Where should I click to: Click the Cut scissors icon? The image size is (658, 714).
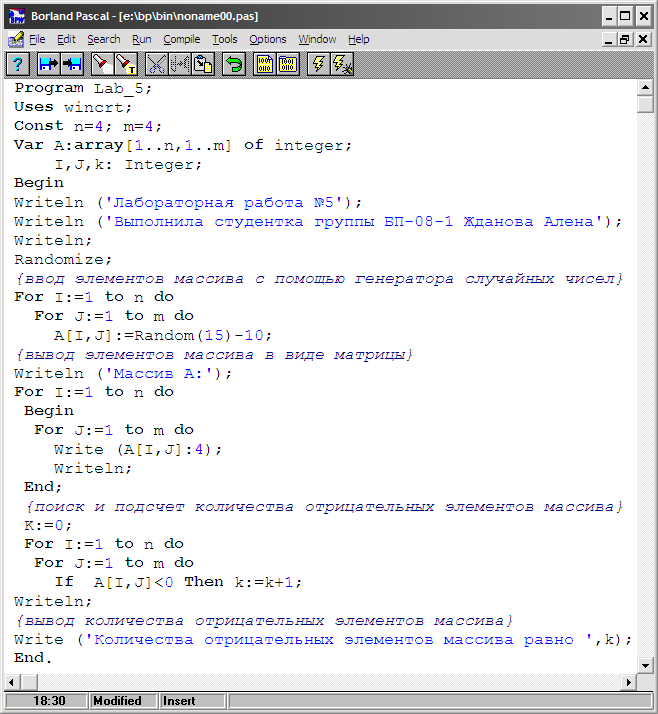(x=157, y=64)
